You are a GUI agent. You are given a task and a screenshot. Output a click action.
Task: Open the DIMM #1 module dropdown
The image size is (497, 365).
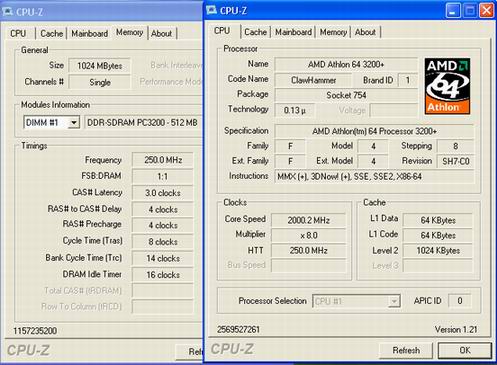tap(74, 122)
